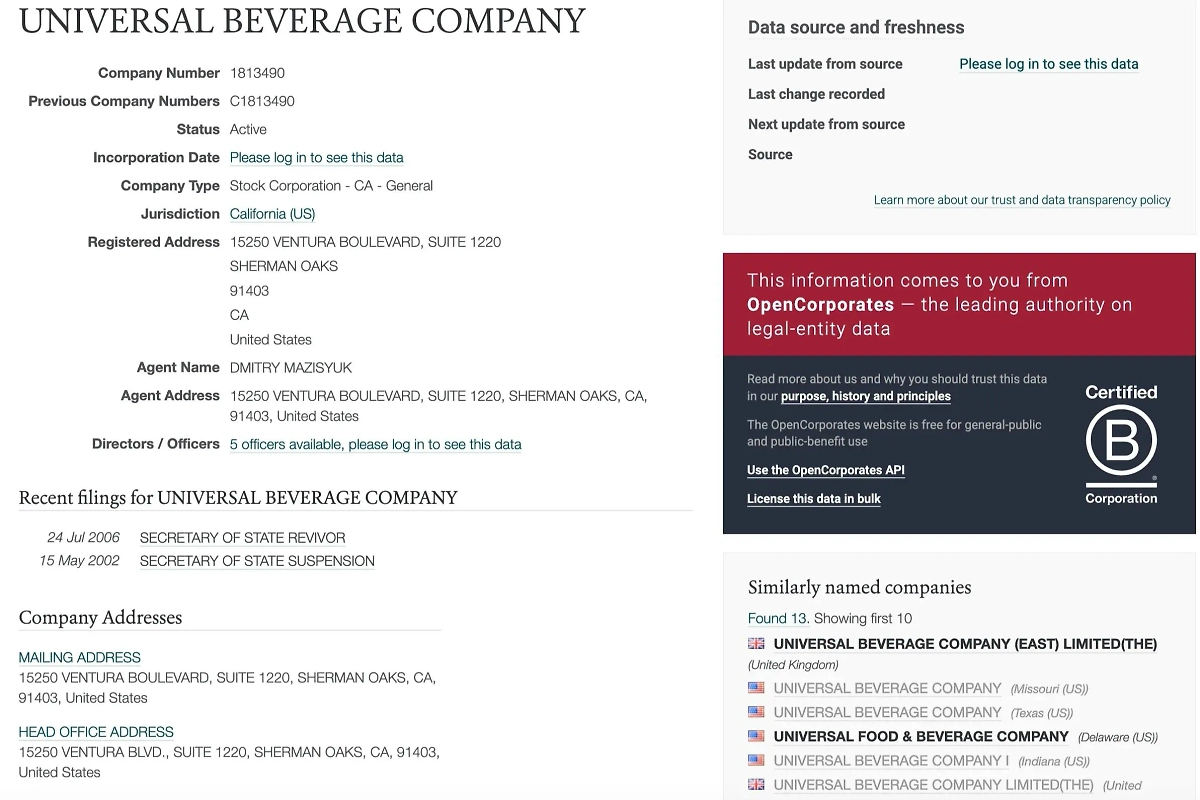The width and height of the screenshot is (1200, 800).
Task: Open the Secretary of State Revivor filing
Action: [242, 538]
